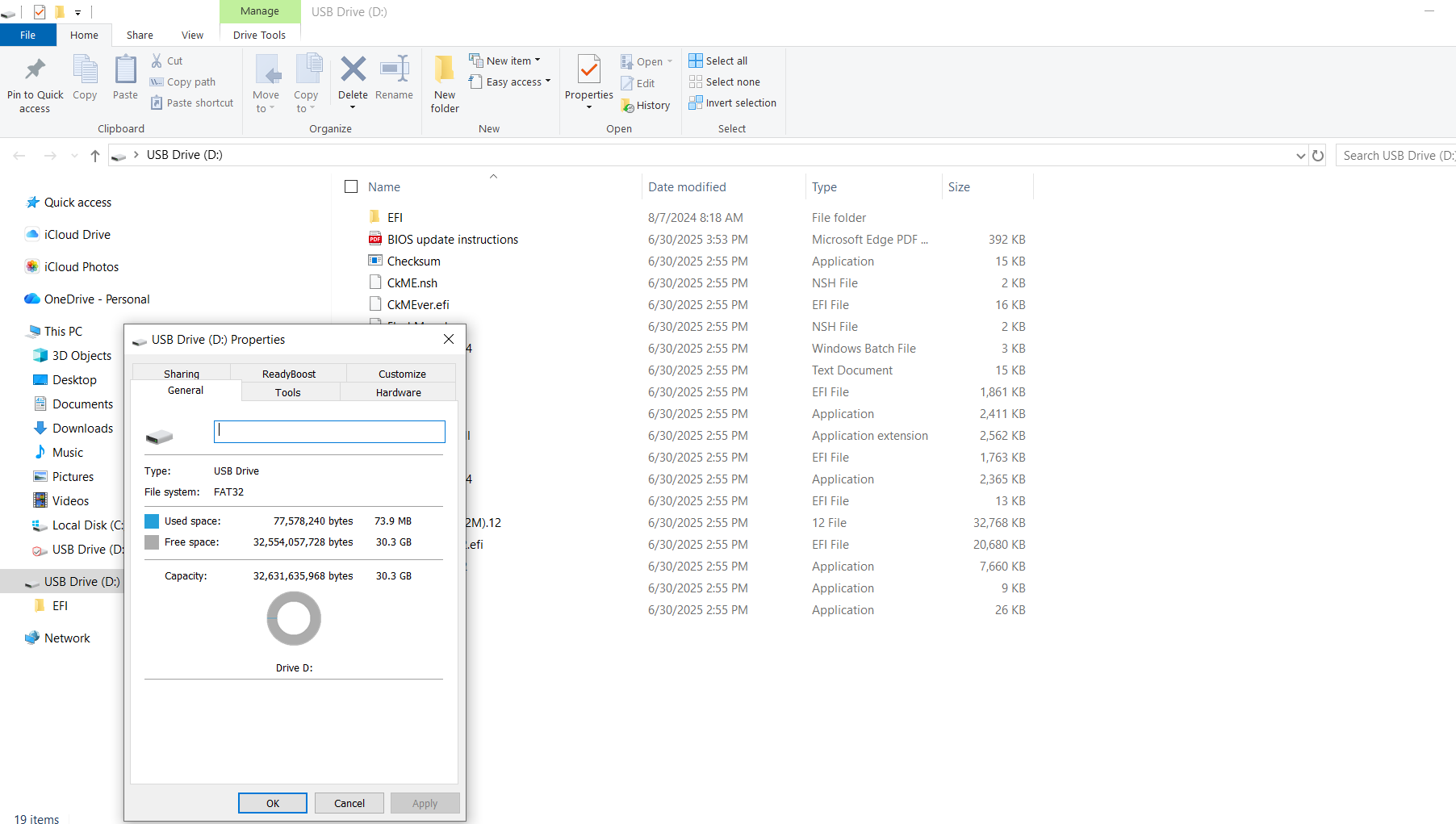Click the blue Used space color swatch
1456x824 pixels.
click(152, 521)
